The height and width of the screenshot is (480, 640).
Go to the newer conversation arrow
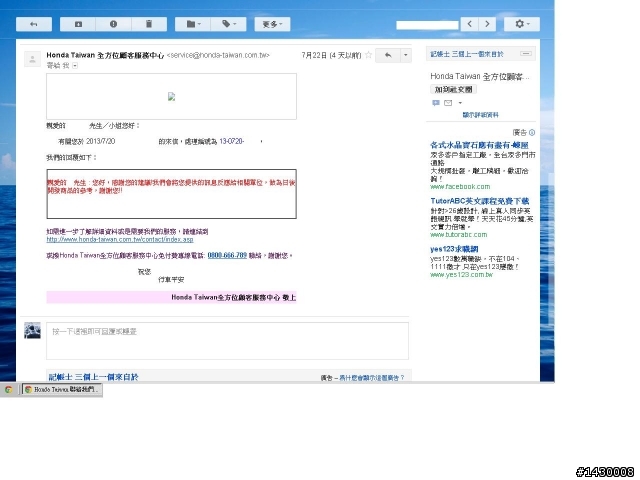click(470, 24)
